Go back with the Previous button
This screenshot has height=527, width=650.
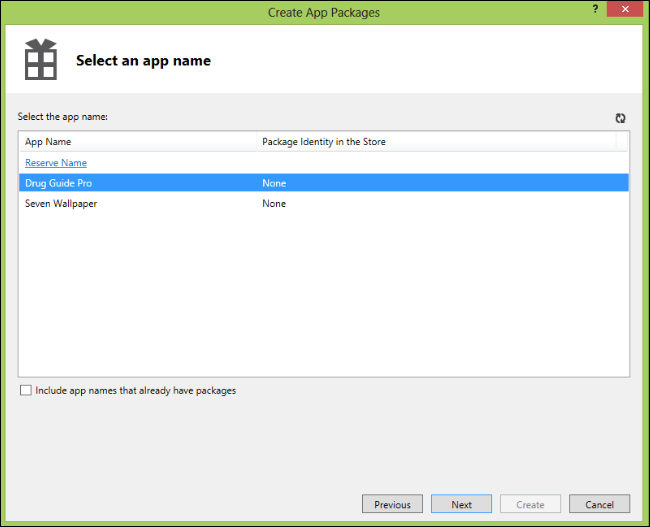click(x=392, y=504)
